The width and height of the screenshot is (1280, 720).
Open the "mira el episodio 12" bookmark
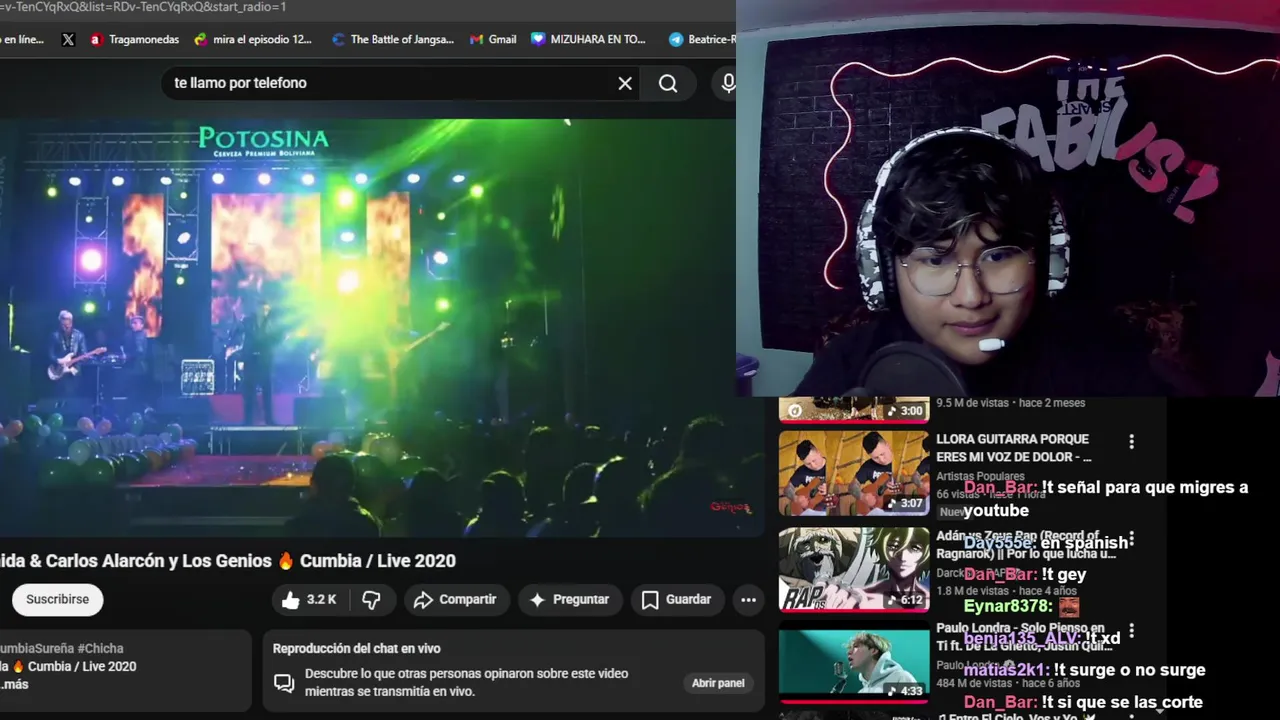[253, 40]
